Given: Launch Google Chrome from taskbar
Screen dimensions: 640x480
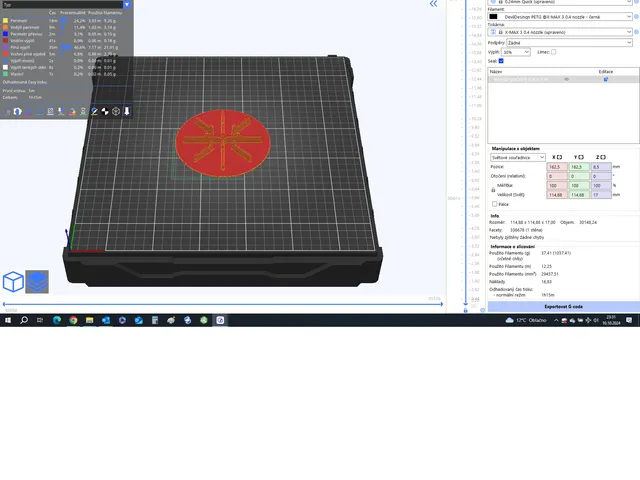Looking at the screenshot, I should 73,320.
